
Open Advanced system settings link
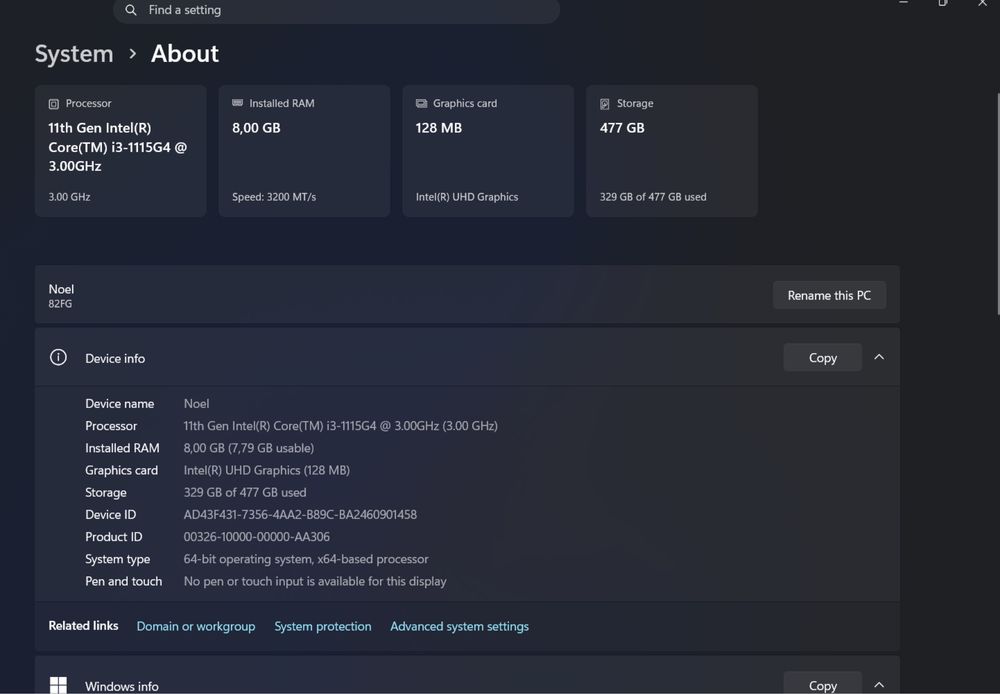pyautogui.click(x=459, y=626)
